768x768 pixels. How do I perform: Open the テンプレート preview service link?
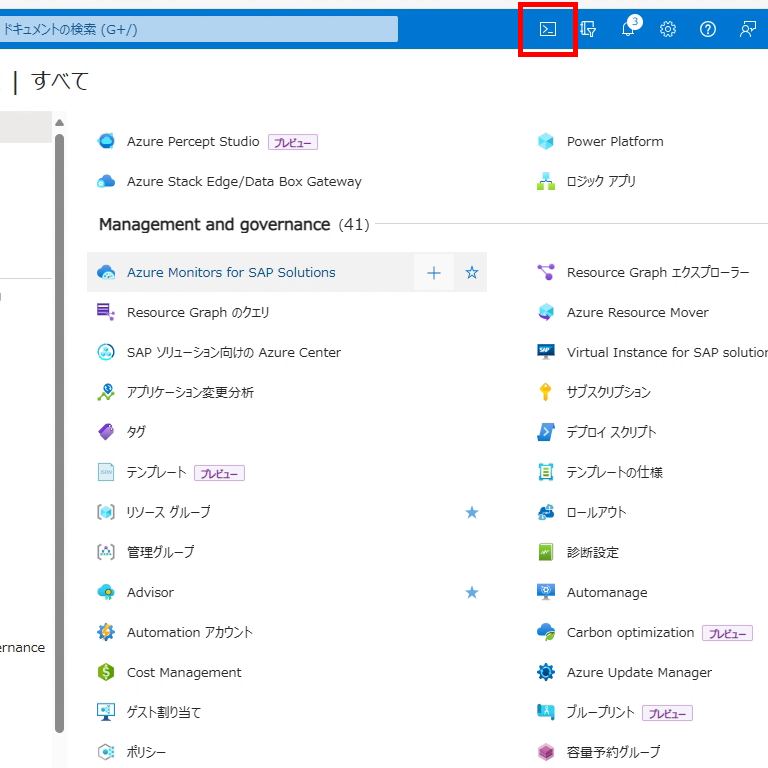(156, 472)
